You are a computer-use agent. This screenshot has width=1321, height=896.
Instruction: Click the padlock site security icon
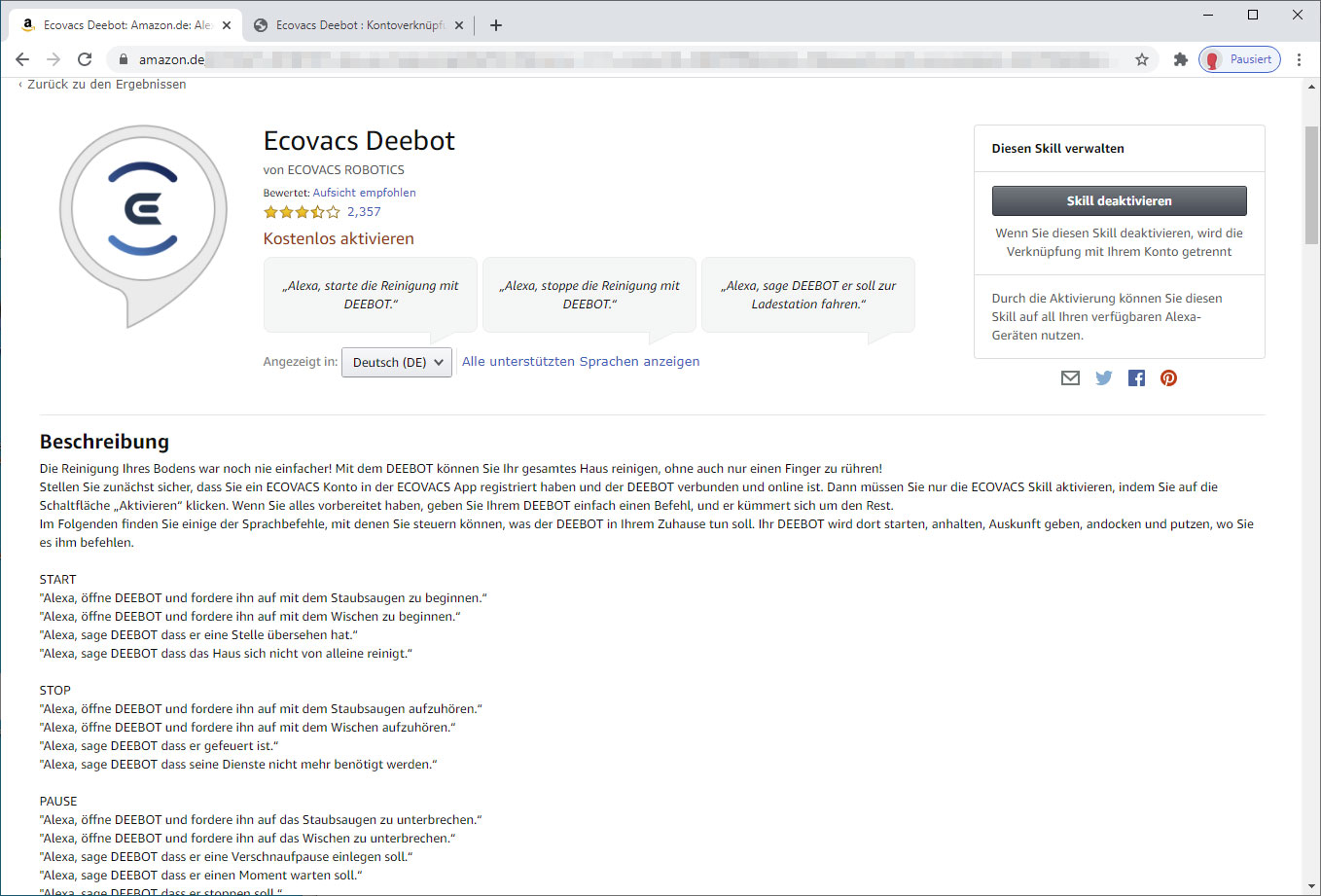[x=123, y=59]
